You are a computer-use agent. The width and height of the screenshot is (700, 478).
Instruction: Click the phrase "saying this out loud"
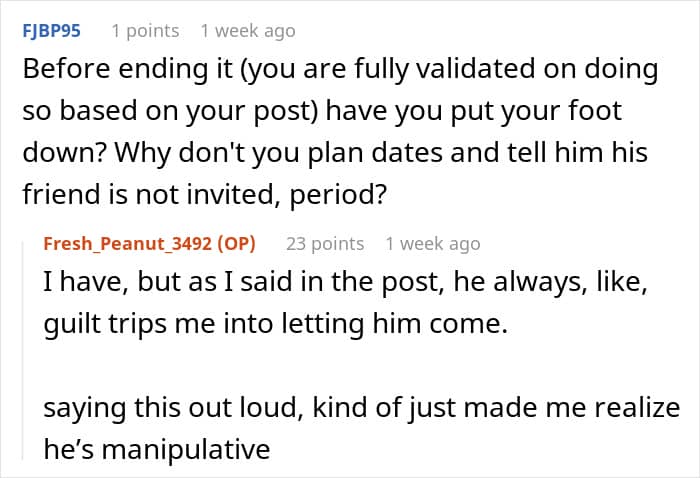(170, 407)
